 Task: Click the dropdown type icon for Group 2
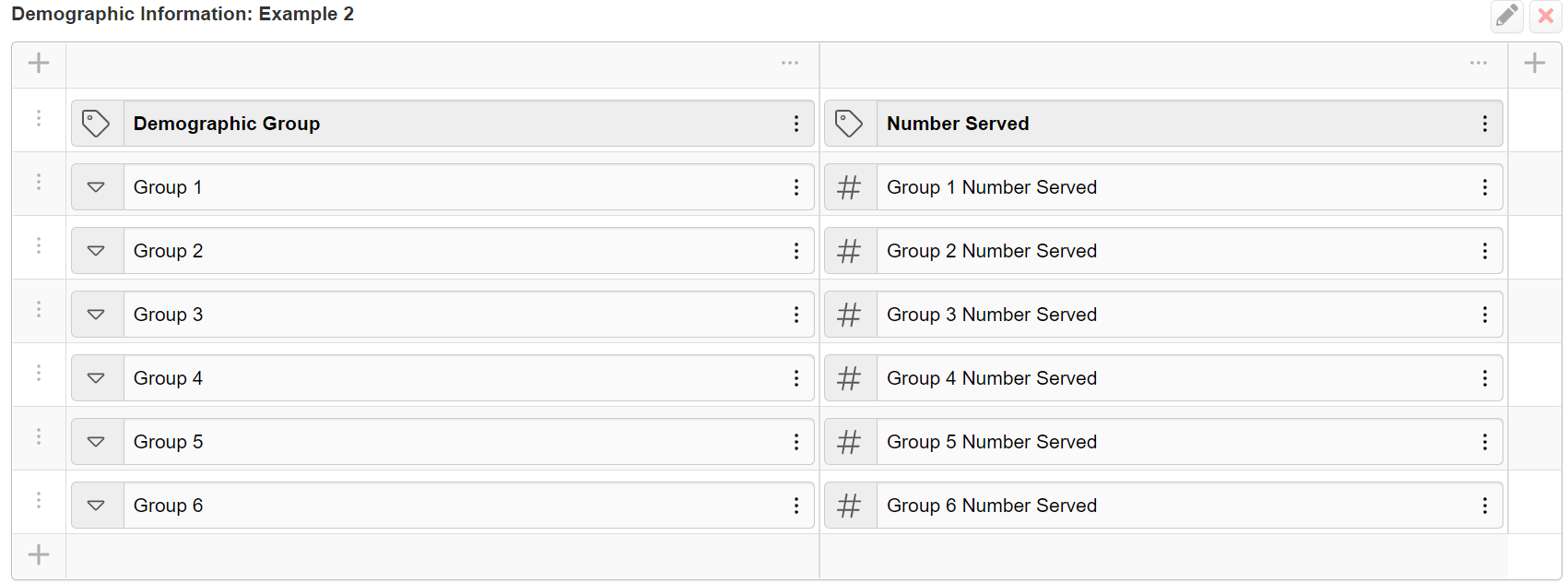(97, 251)
